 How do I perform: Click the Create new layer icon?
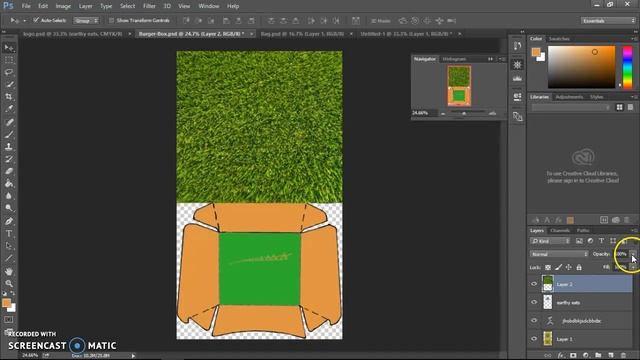click(x=611, y=356)
